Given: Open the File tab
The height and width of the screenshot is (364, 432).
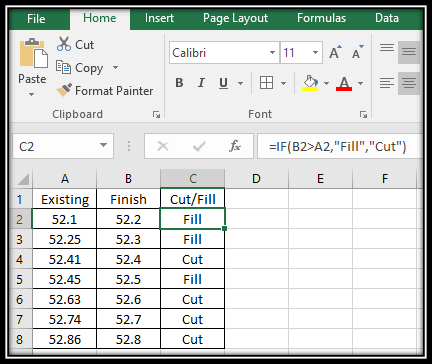Looking at the screenshot, I should 36,18.
